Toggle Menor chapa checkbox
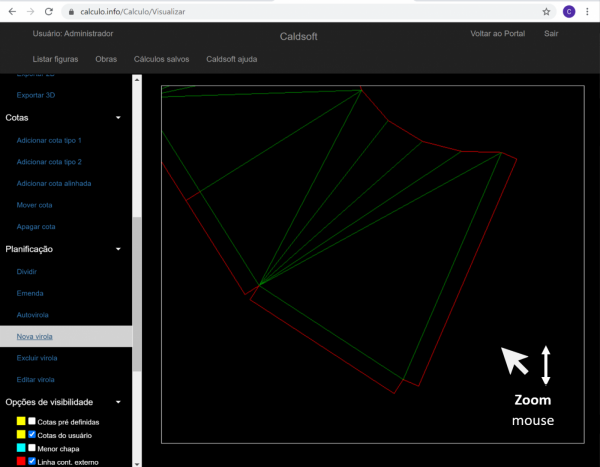Image resolution: width=600 pixels, height=467 pixels. point(32,448)
